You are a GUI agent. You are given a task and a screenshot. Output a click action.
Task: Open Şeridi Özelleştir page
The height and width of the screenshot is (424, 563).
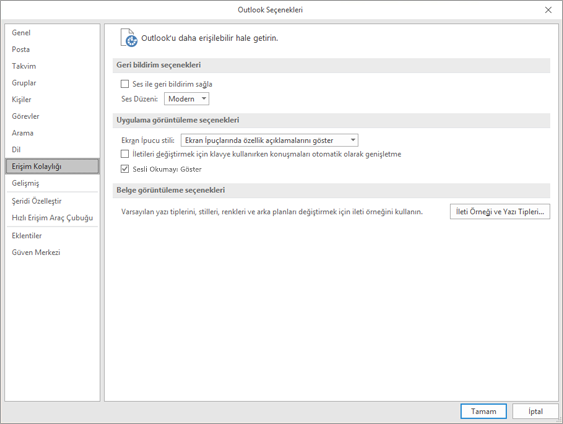[52, 201]
